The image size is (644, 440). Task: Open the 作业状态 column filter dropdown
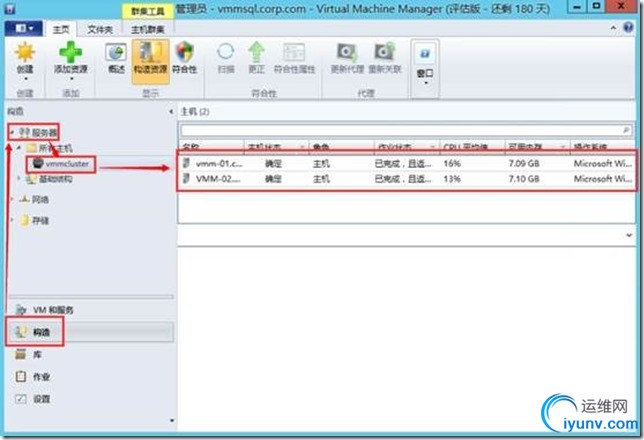[433, 147]
